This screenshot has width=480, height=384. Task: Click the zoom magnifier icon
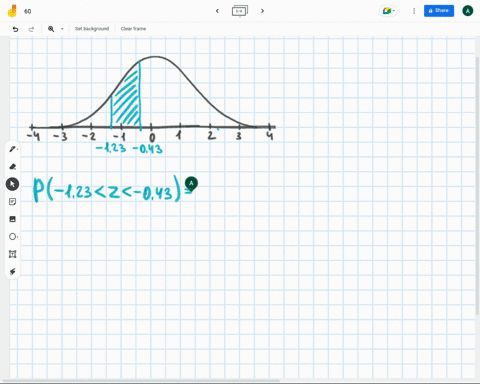51,29
